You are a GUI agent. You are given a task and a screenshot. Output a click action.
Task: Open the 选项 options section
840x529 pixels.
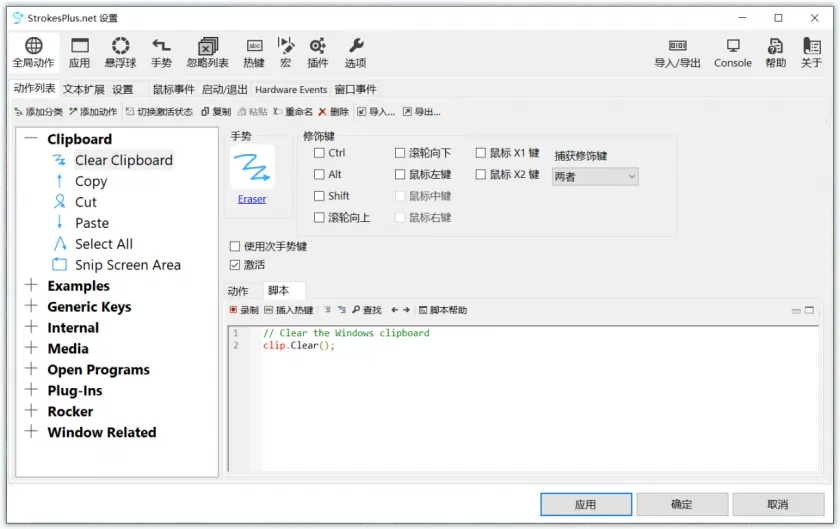click(x=355, y=53)
